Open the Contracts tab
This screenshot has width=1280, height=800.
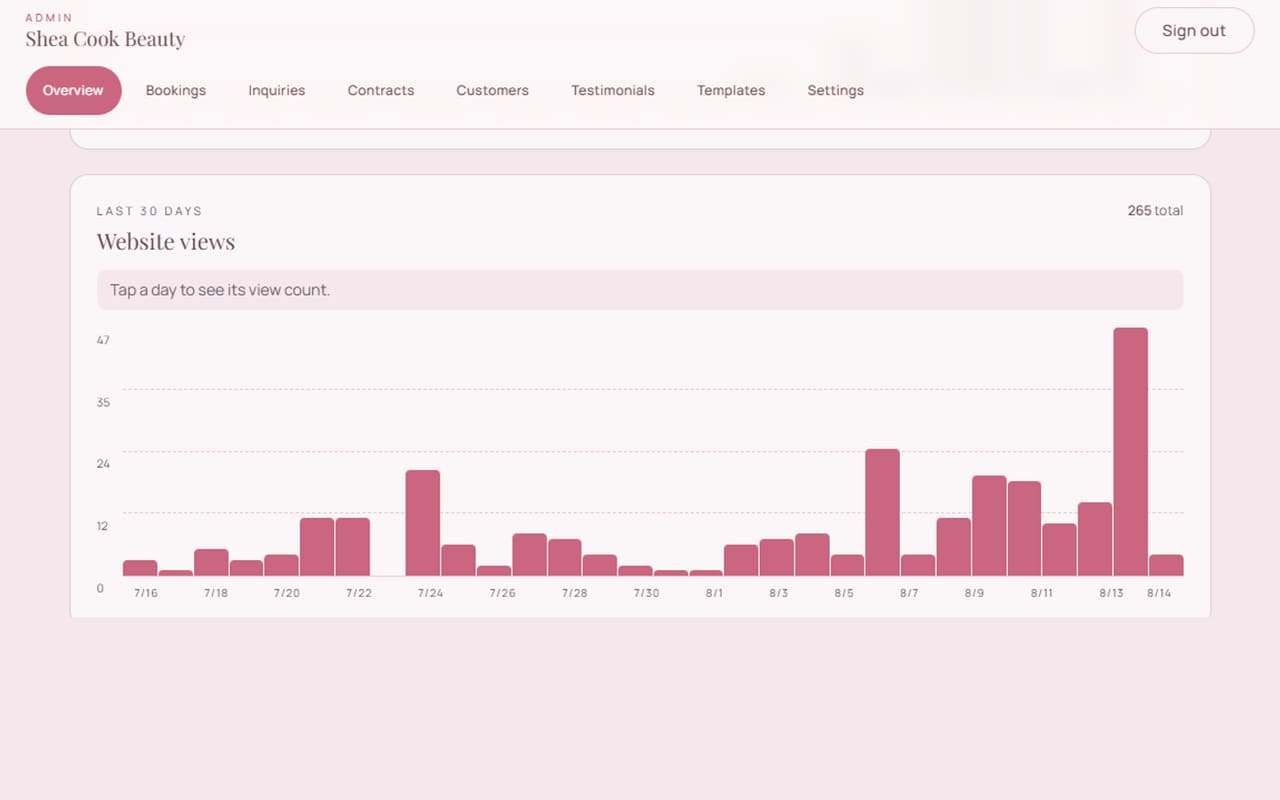click(381, 90)
